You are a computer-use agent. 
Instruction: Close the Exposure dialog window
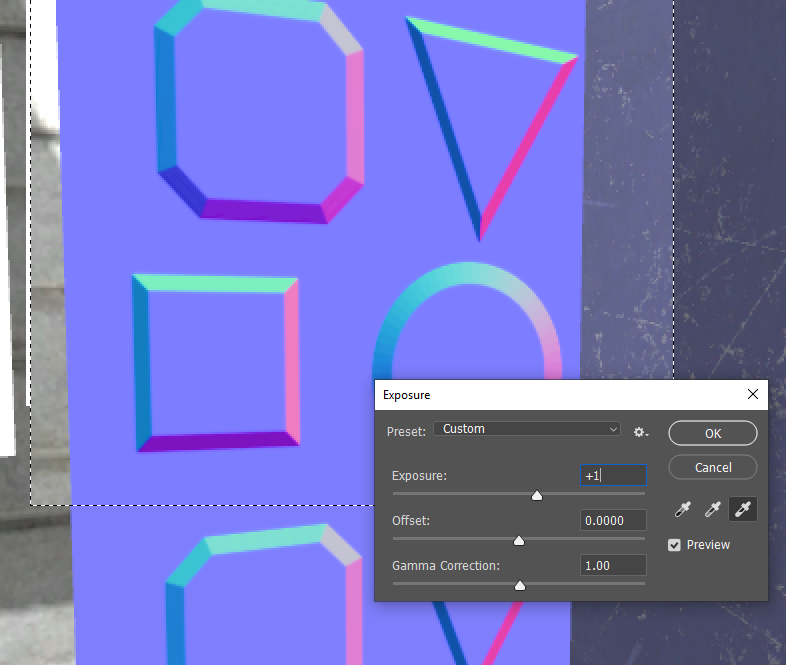[752, 394]
